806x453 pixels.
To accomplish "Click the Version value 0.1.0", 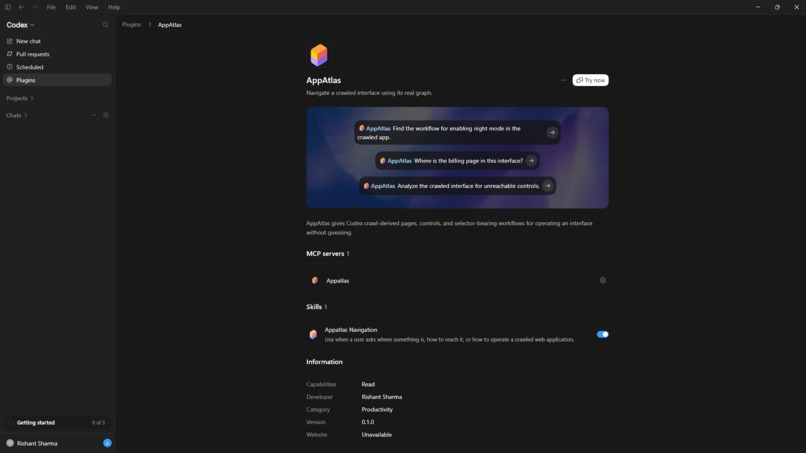I will click(368, 422).
